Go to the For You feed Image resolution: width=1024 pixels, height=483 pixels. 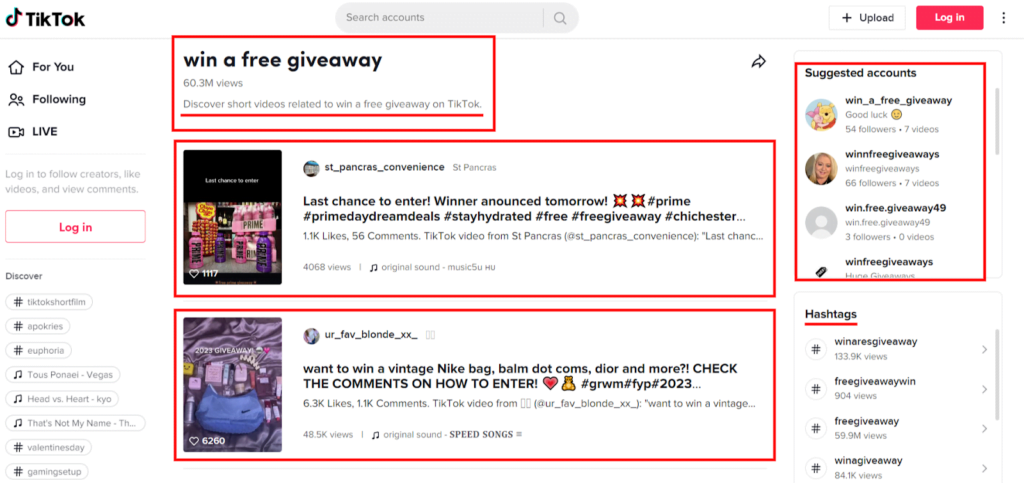pyautogui.click(x=40, y=67)
